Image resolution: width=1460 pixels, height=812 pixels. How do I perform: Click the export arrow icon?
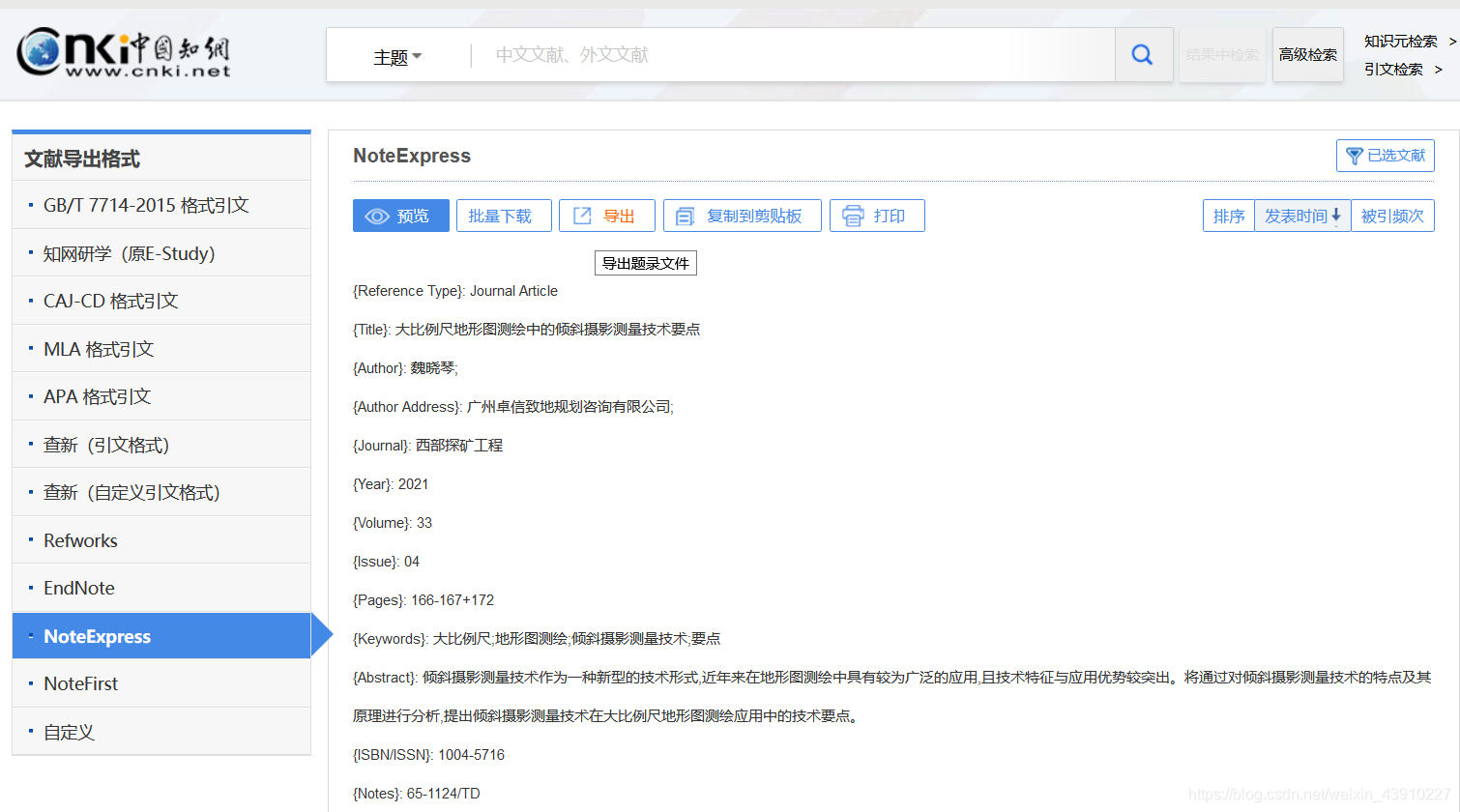point(582,216)
